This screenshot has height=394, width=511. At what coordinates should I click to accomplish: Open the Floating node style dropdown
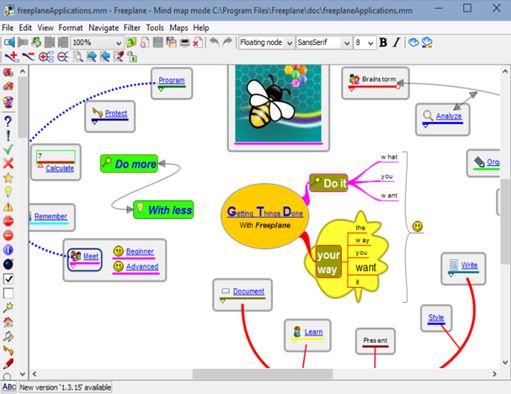tap(266, 43)
